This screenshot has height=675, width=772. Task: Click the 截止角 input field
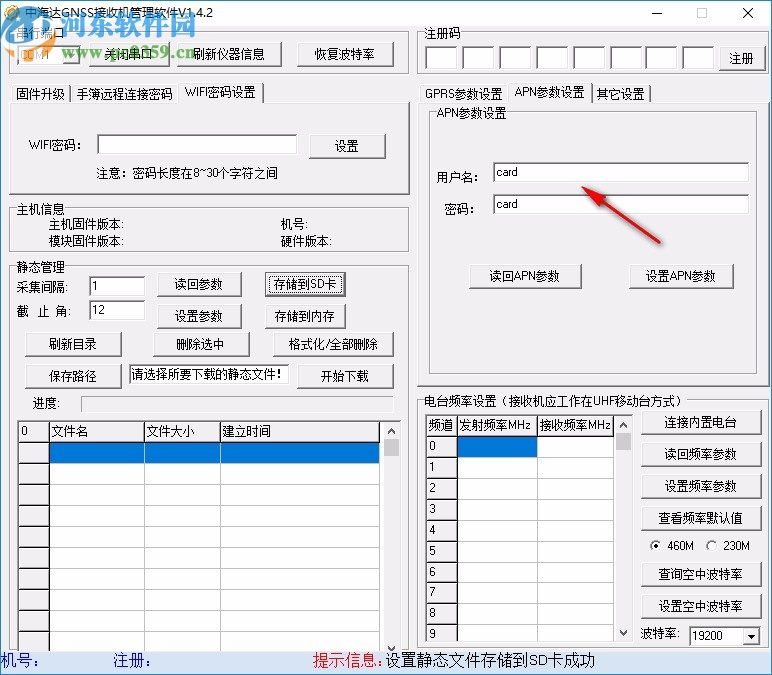[117, 310]
